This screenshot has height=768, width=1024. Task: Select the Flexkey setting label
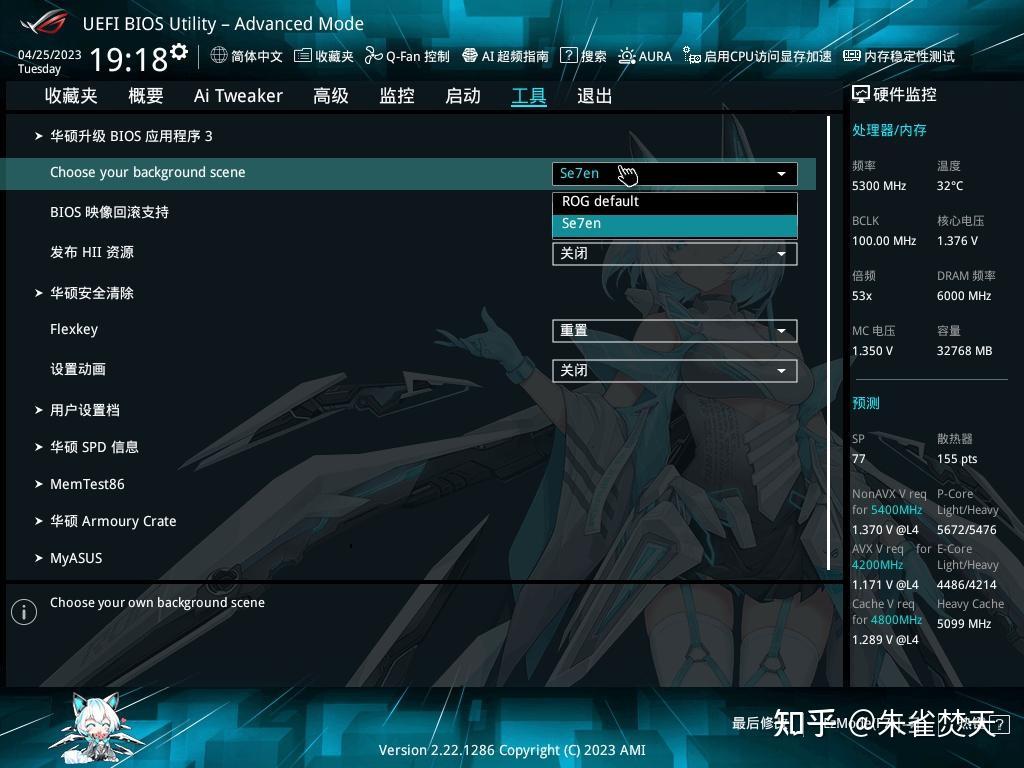coord(74,329)
